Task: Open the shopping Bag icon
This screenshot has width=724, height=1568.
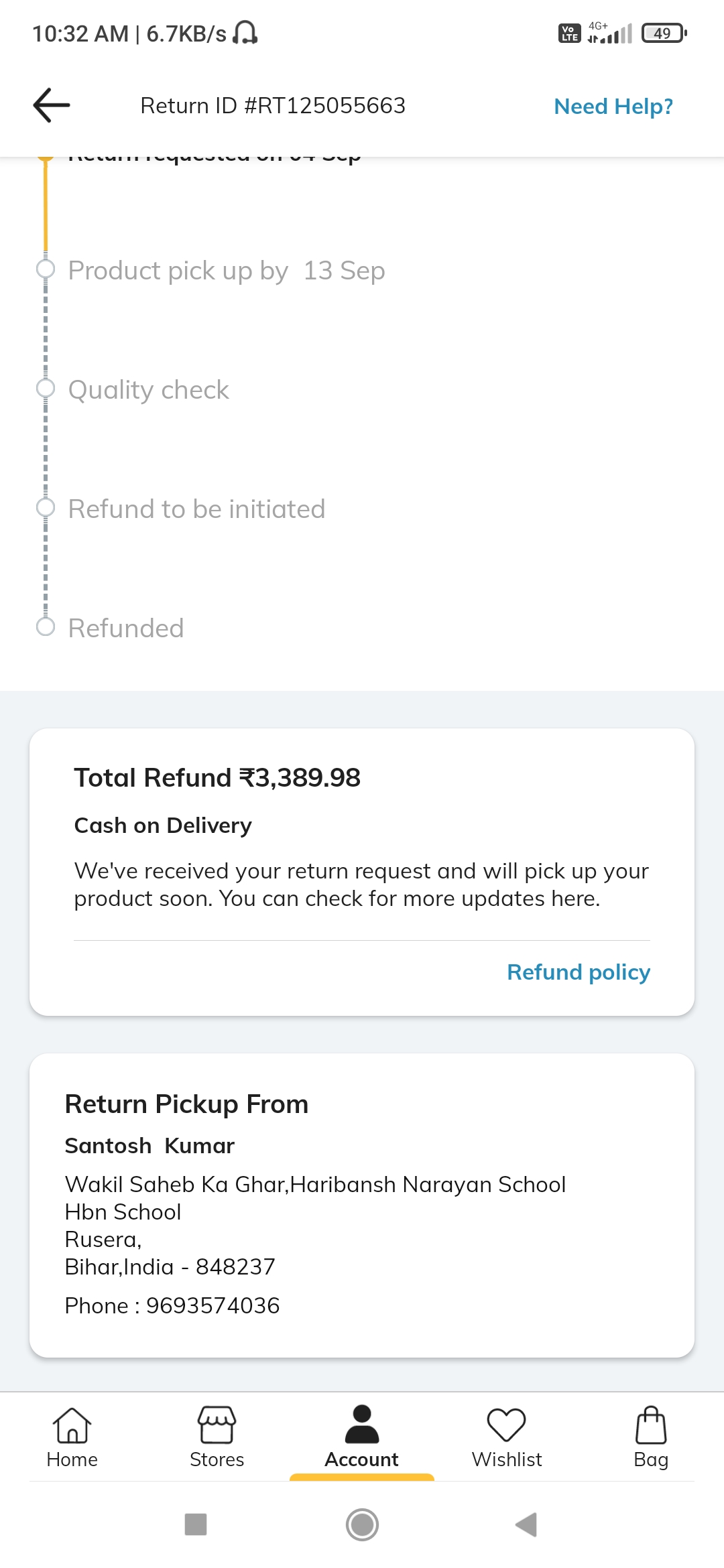Action: (650, 1425)
